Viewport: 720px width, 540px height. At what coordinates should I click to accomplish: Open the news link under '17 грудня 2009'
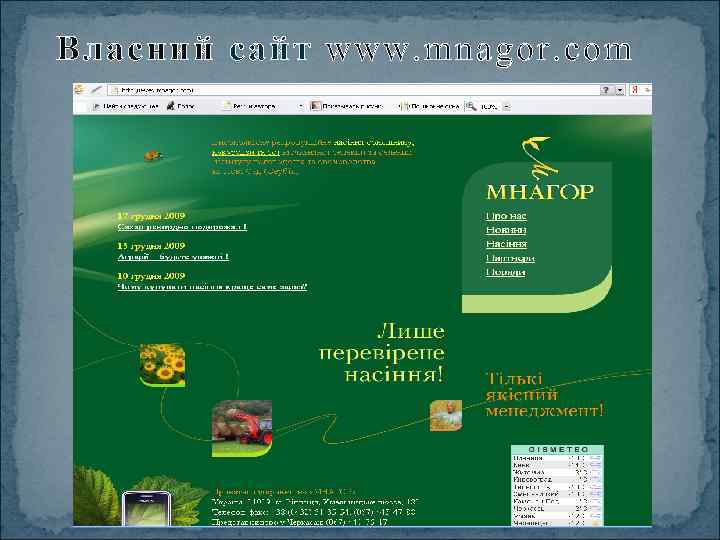(x=182, y=227)
